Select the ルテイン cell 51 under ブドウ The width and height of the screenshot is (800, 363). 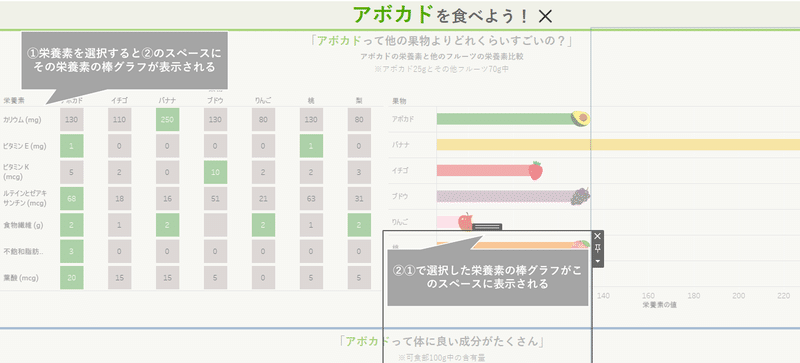click(x=215, y=199)
